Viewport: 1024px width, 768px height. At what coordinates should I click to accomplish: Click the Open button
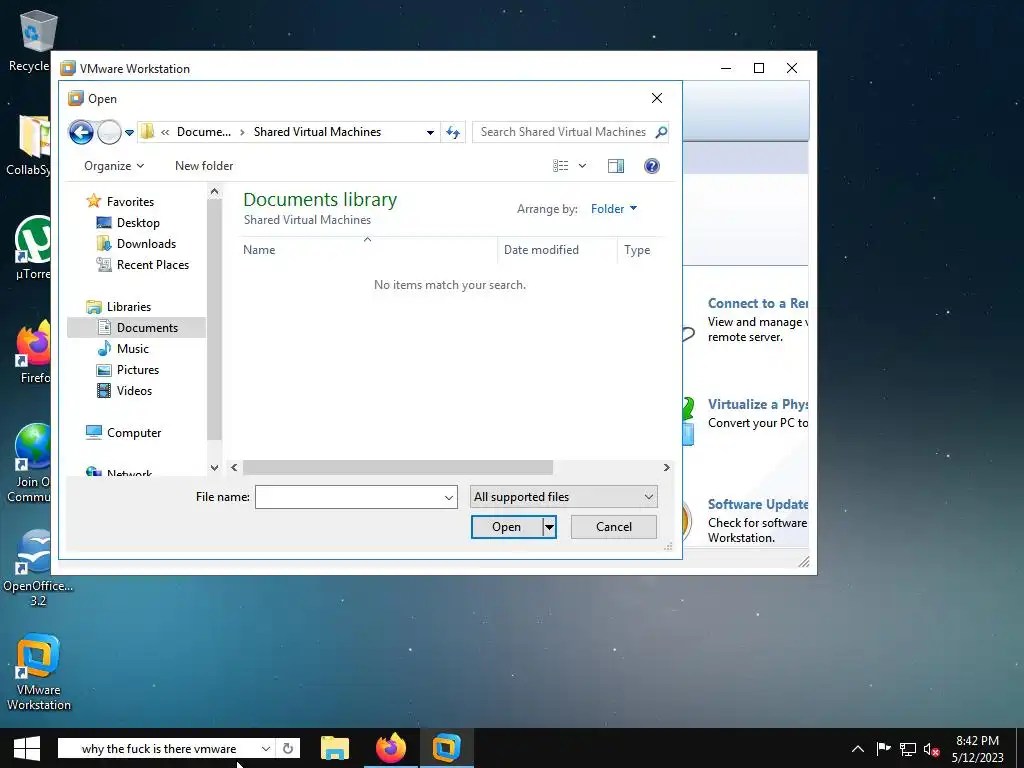pos(507,527)
